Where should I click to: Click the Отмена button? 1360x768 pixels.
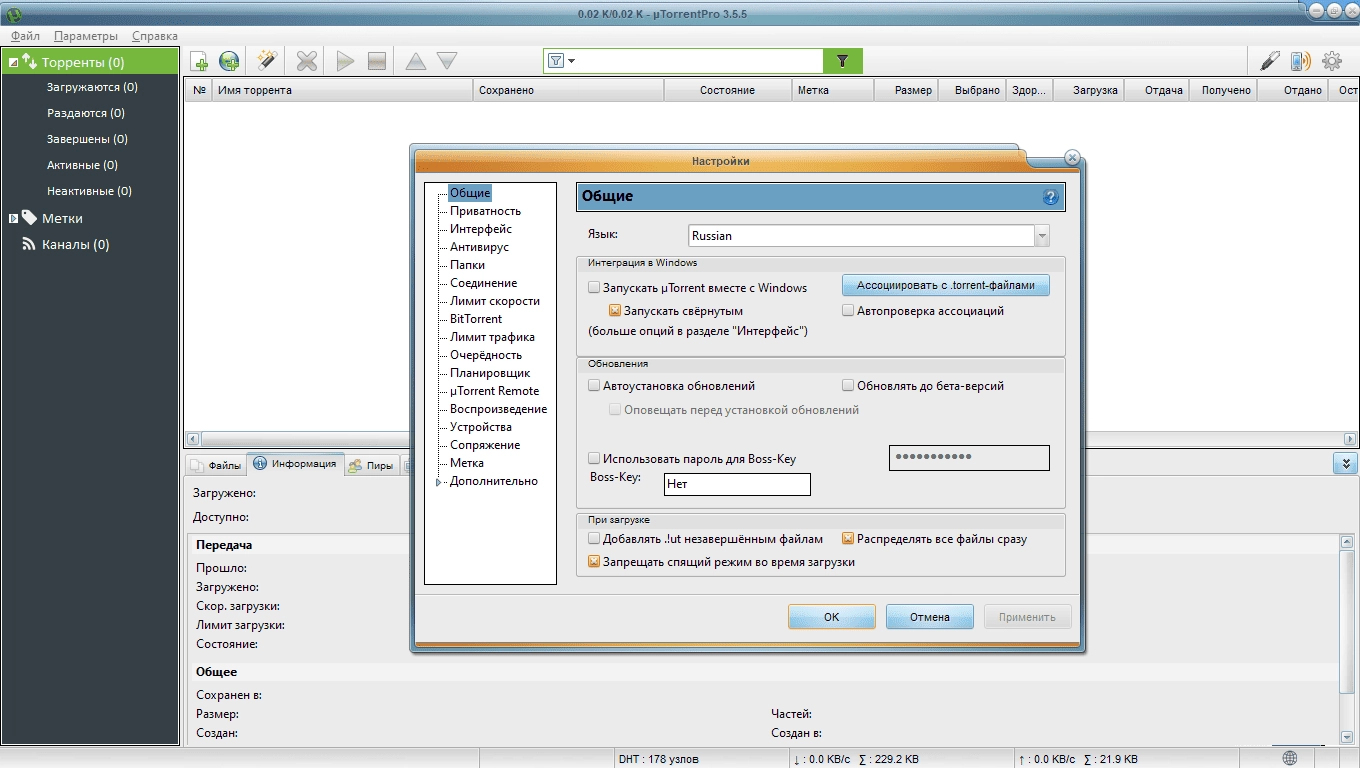[929, 617]
